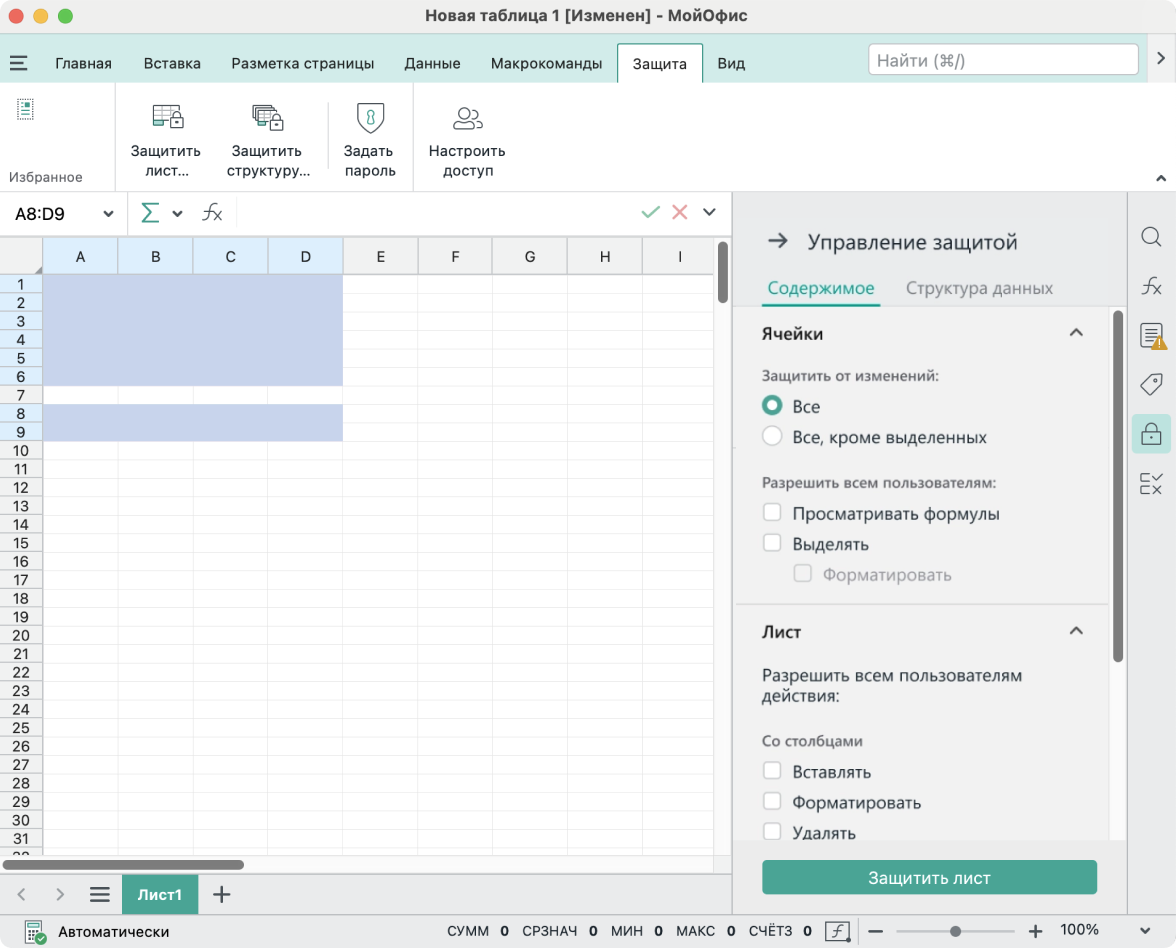
Task: Open the zoom level dropdown
Action: [1145, 931]
